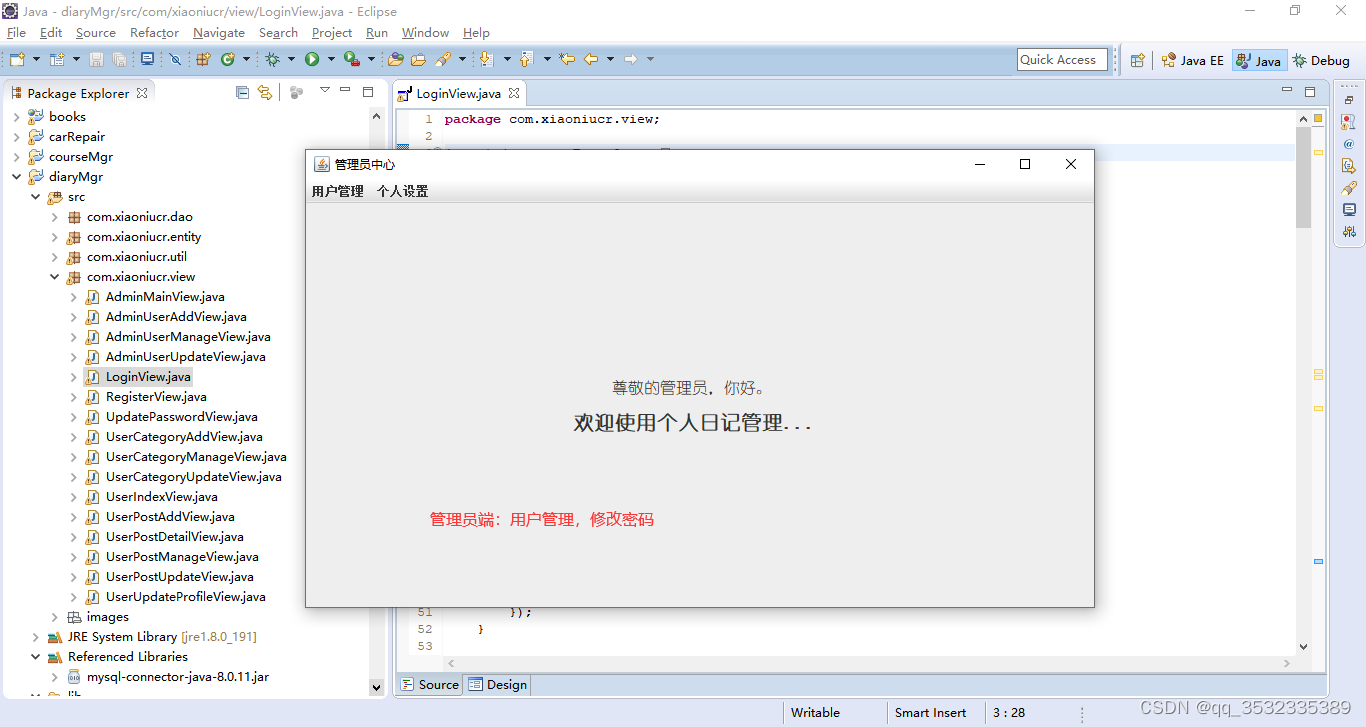Open the Refactor menu
1366x727 pixels.
pyautogui.click(x=154, y=33)
